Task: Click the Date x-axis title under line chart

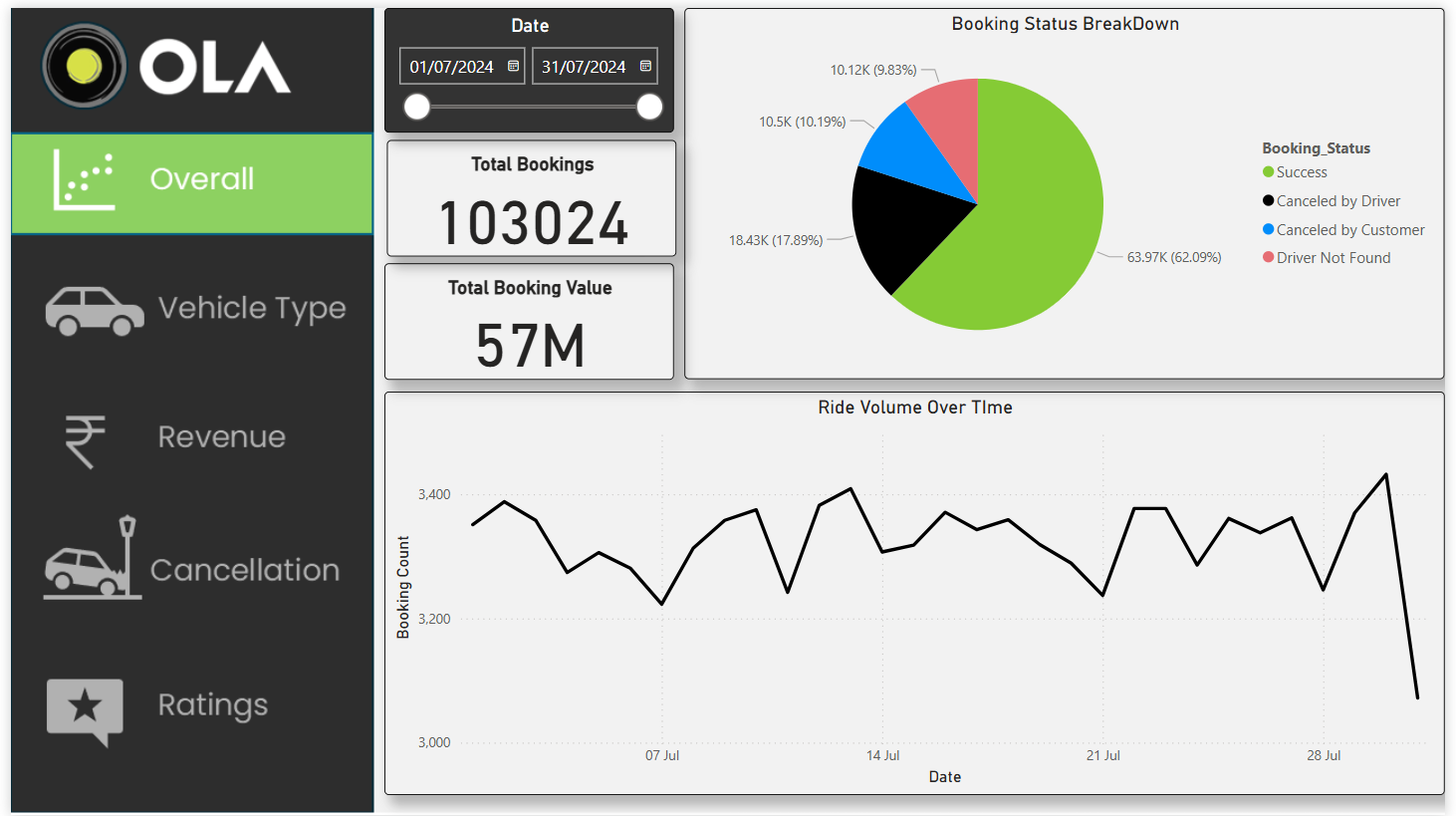Action: click(x=945, y=777)
